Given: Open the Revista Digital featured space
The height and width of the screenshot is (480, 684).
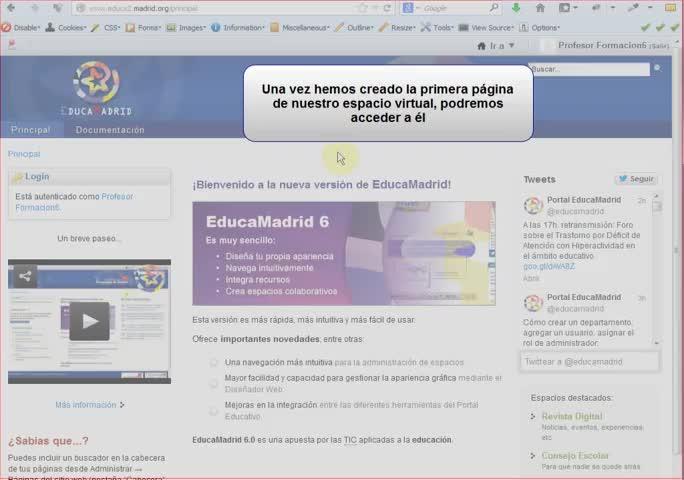Looking at the screenshot, I should click(x=572, y=416).
